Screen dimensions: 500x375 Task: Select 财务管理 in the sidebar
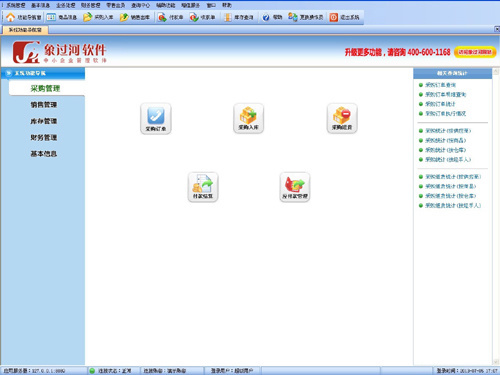coord(44,137)
